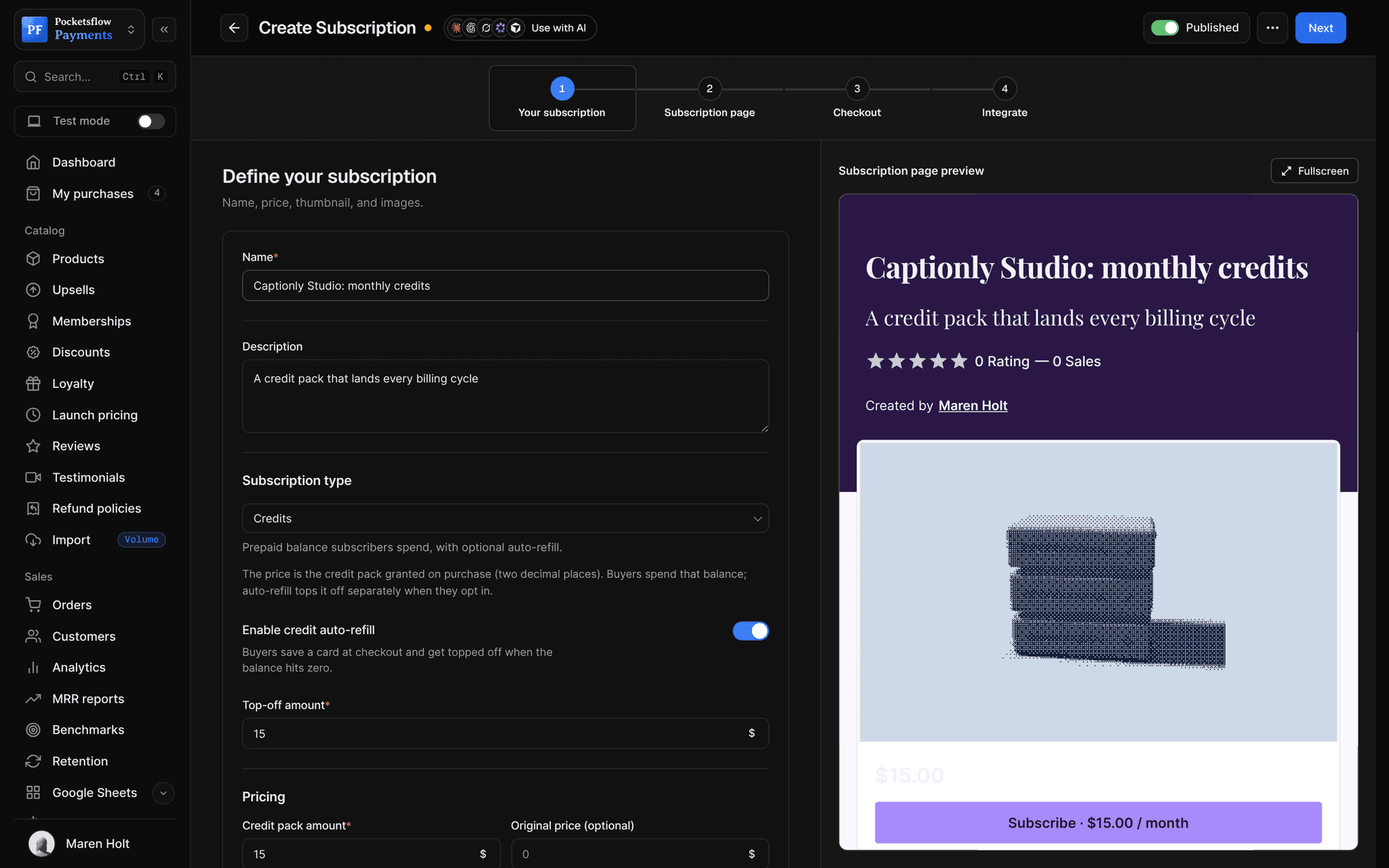Open Launch pricing clock icon
This screenshot has height=868, width=1389.
coord(33,414)
